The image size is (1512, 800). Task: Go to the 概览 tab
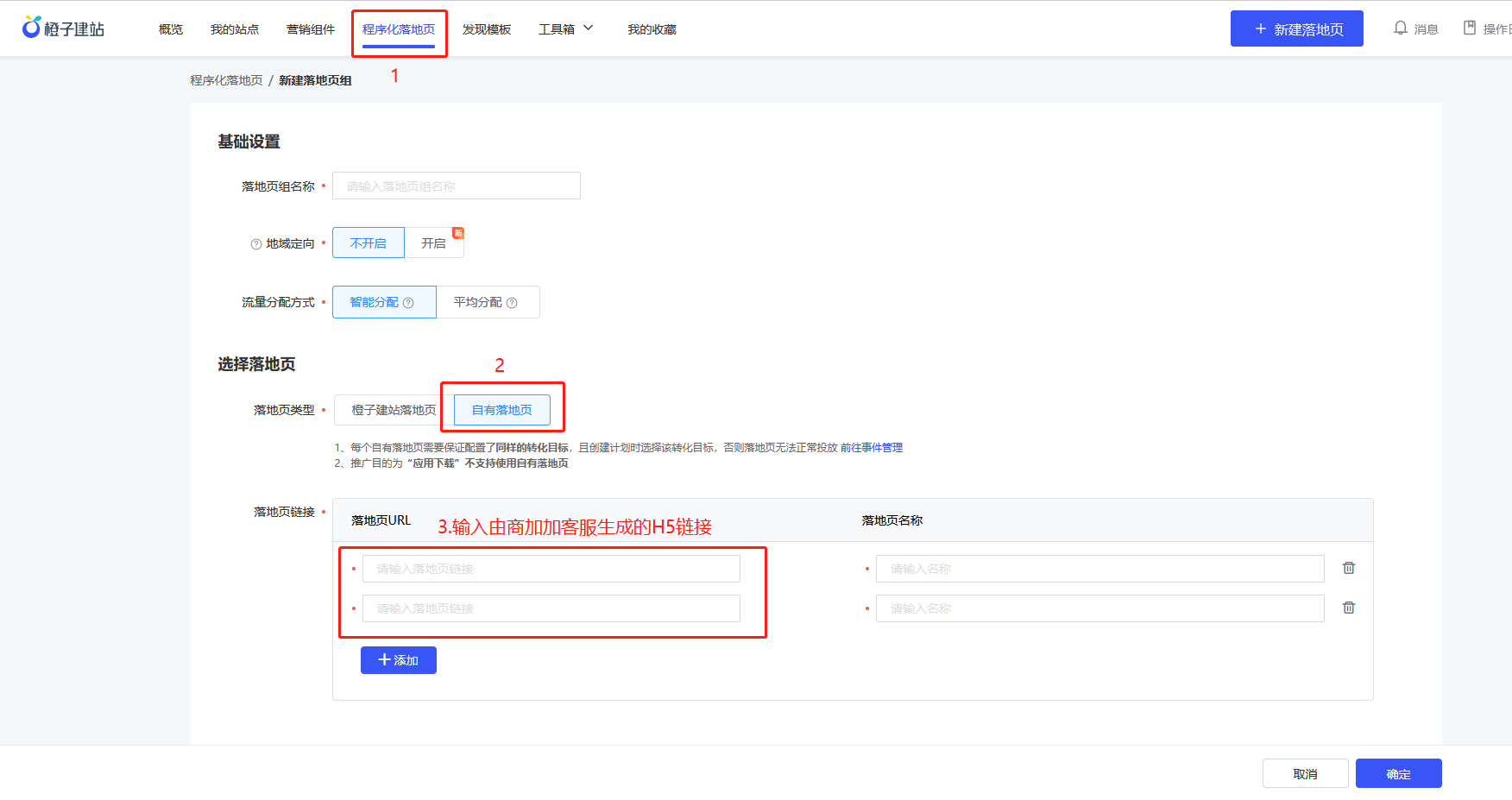tap(171, 29)
